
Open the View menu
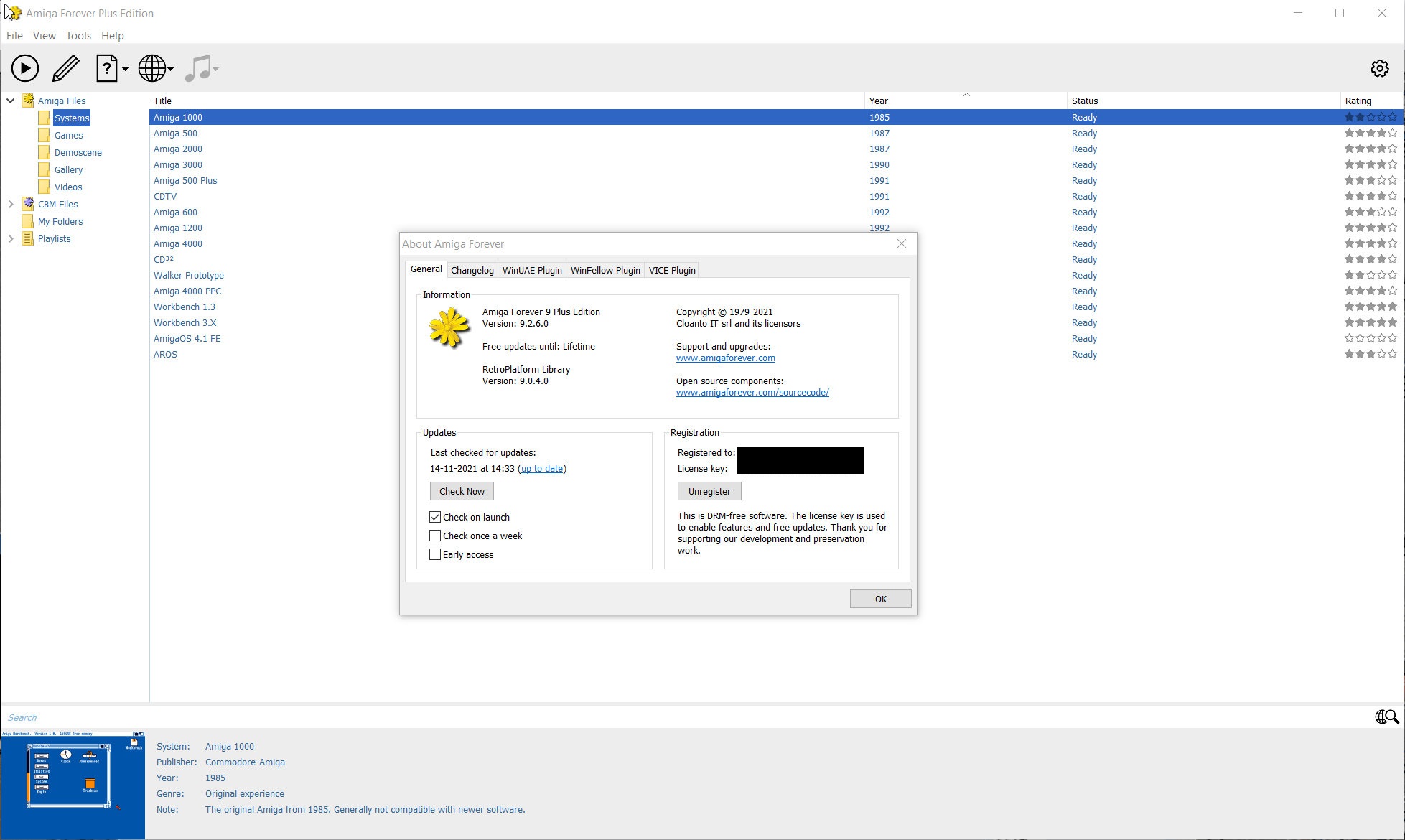(44, 35)
